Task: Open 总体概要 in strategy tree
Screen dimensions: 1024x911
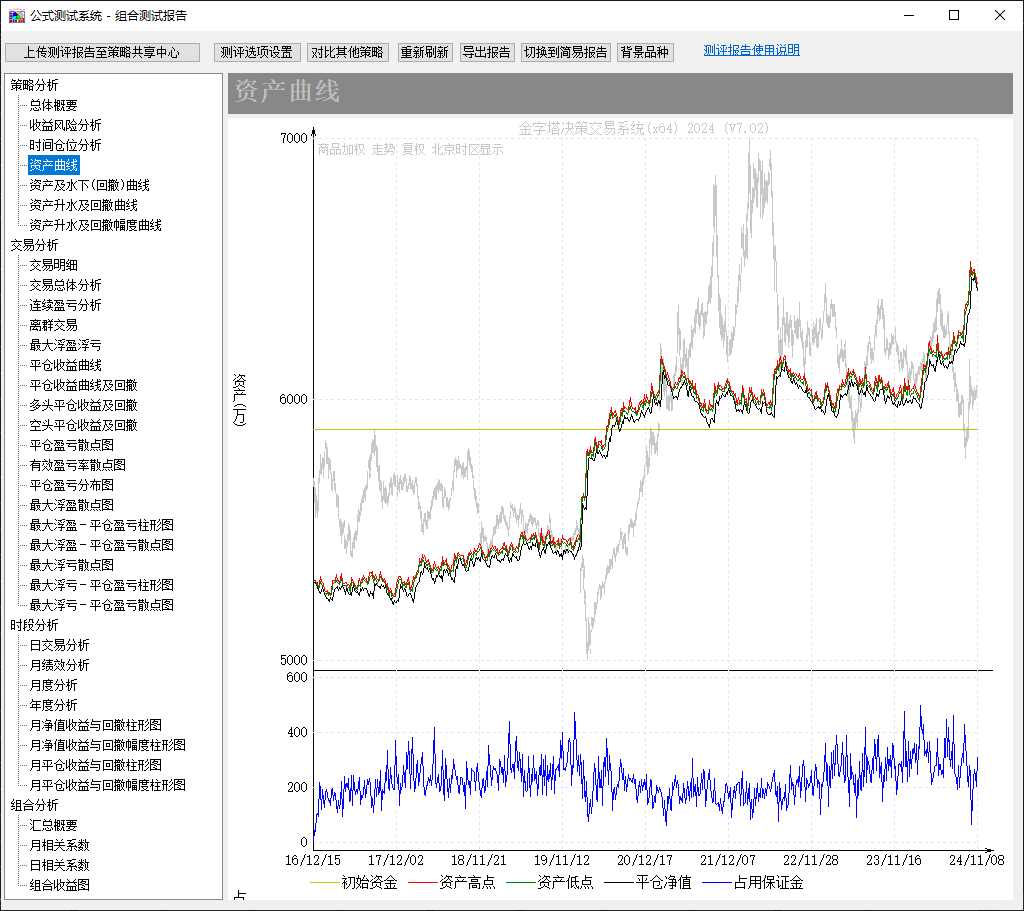Action: [53, 105]
